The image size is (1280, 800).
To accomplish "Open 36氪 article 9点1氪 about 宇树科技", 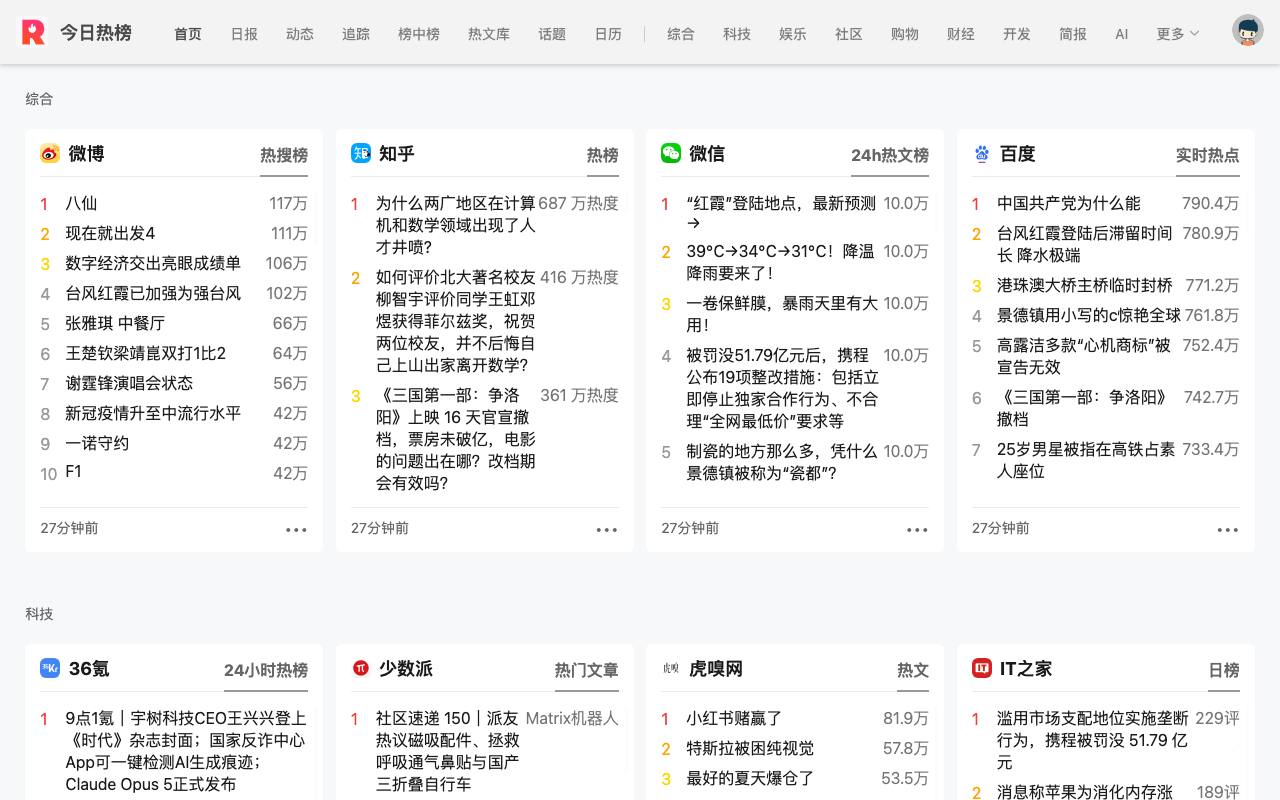I will click(186, 751).
